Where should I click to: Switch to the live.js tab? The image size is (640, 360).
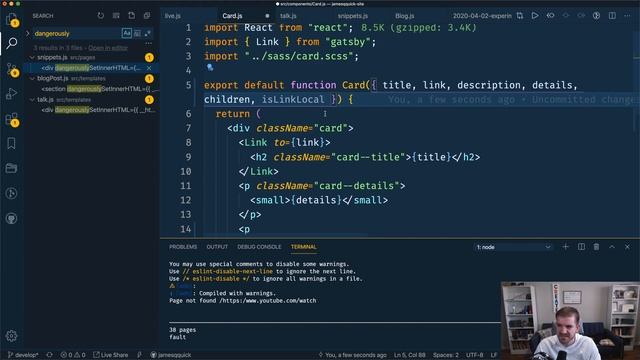pos(173,16)
